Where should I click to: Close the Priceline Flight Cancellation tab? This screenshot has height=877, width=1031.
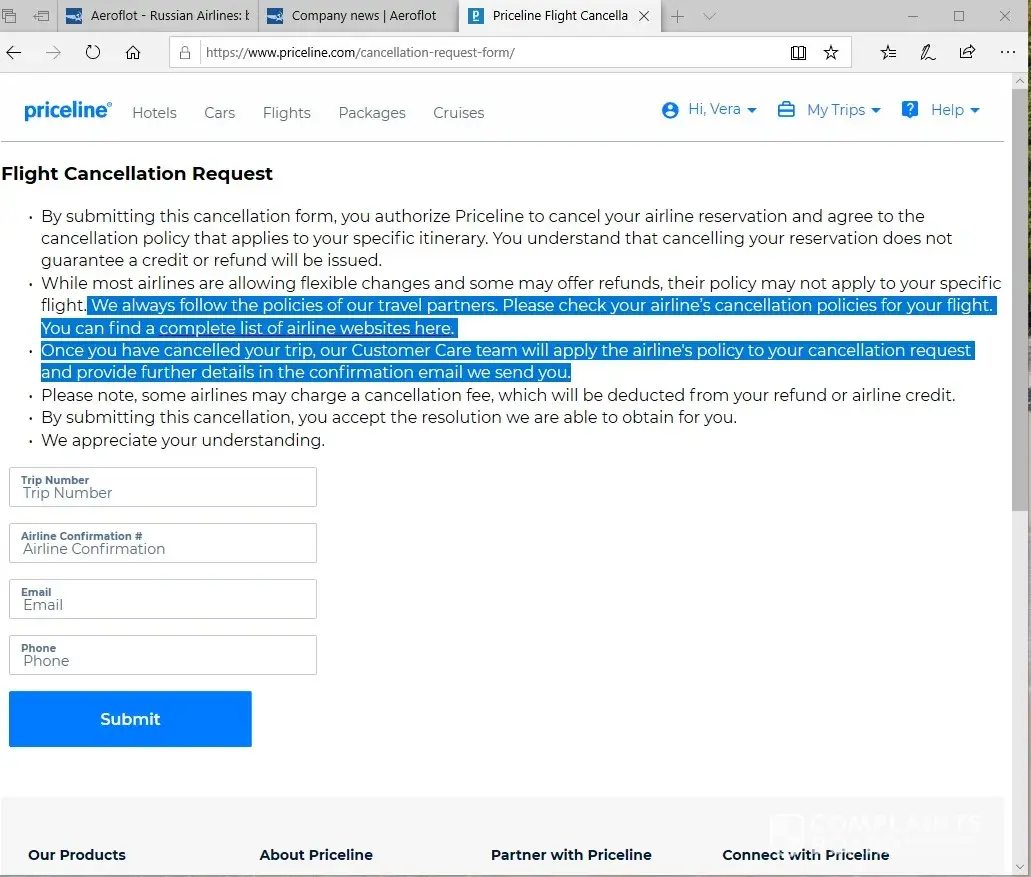[644, 16]
